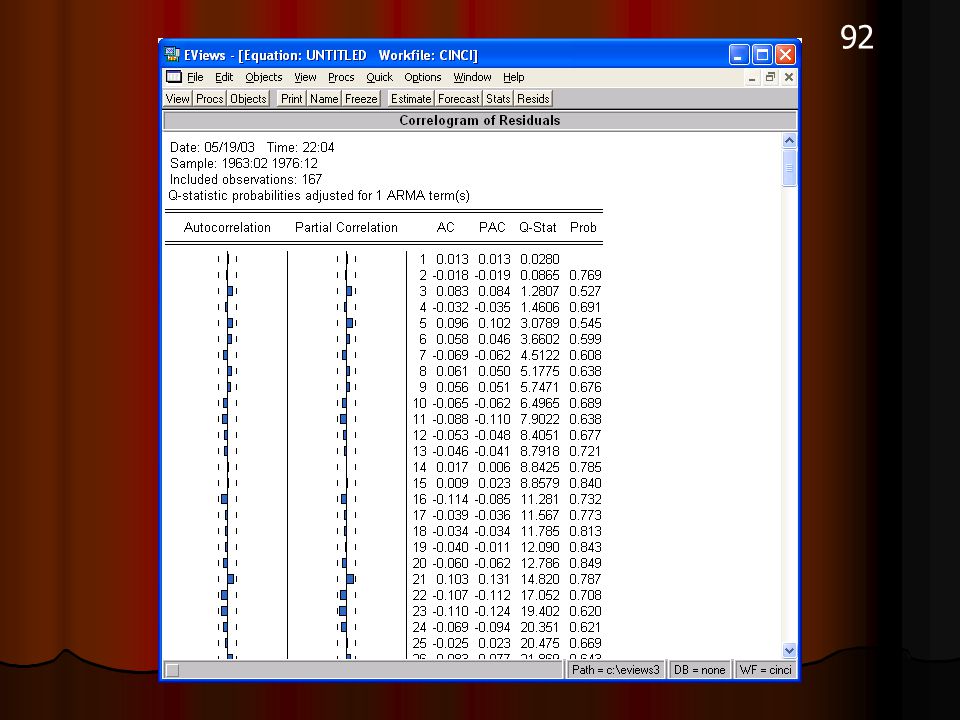Click Prob value 0.769 in row 2
960x720 pixels.
tap(585, 276)
